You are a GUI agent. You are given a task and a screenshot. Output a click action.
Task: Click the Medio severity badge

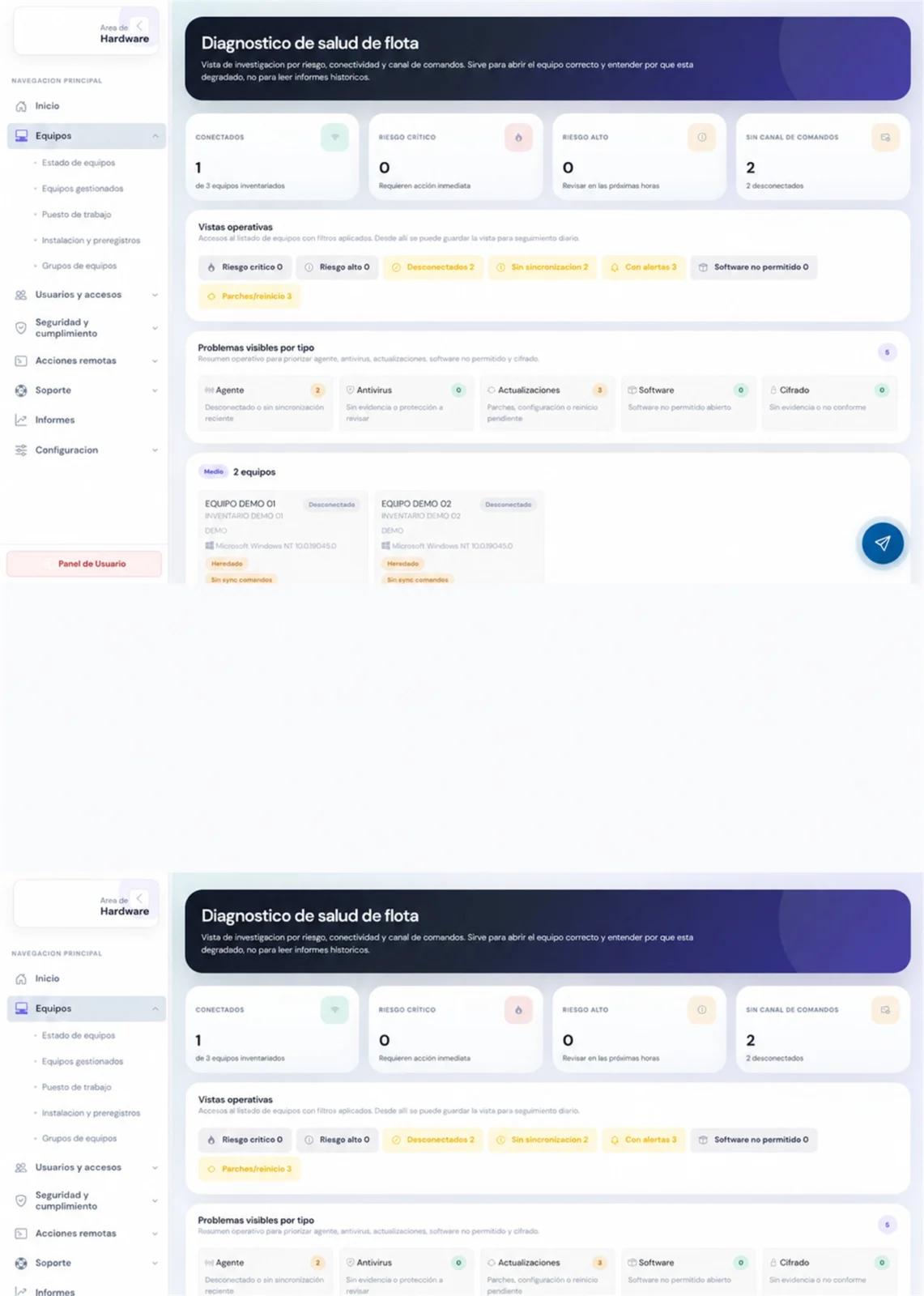[x=214, y=471]
